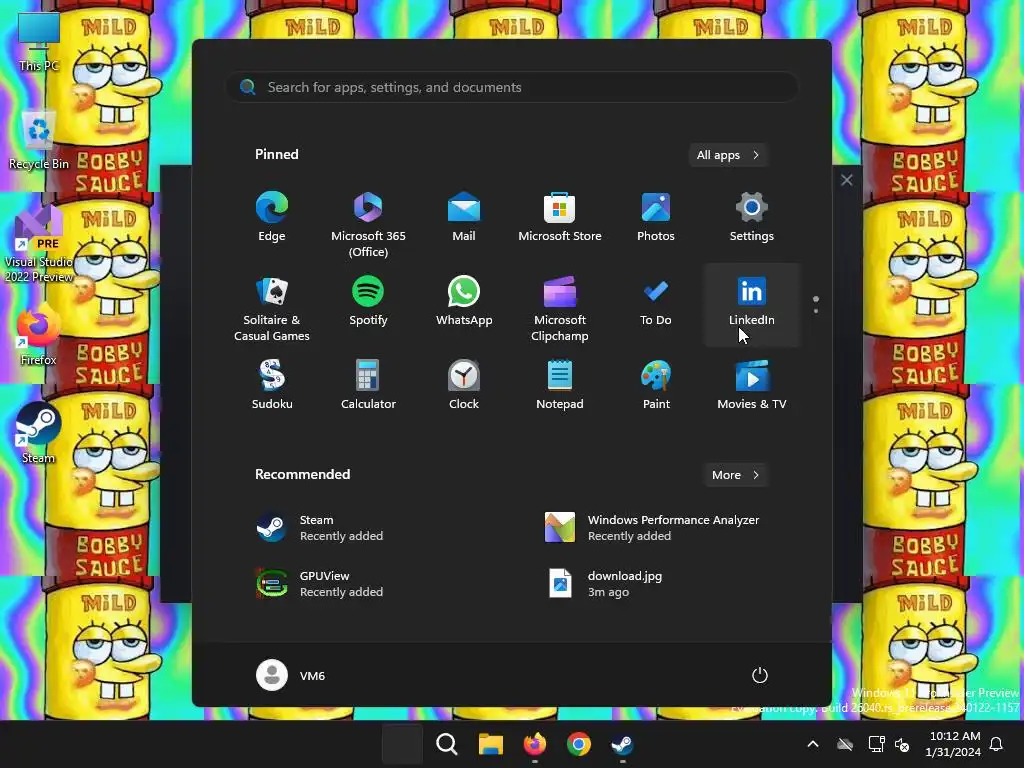Open Edge from pinned apps
1024x768 pixels.
tap(272, 217)
